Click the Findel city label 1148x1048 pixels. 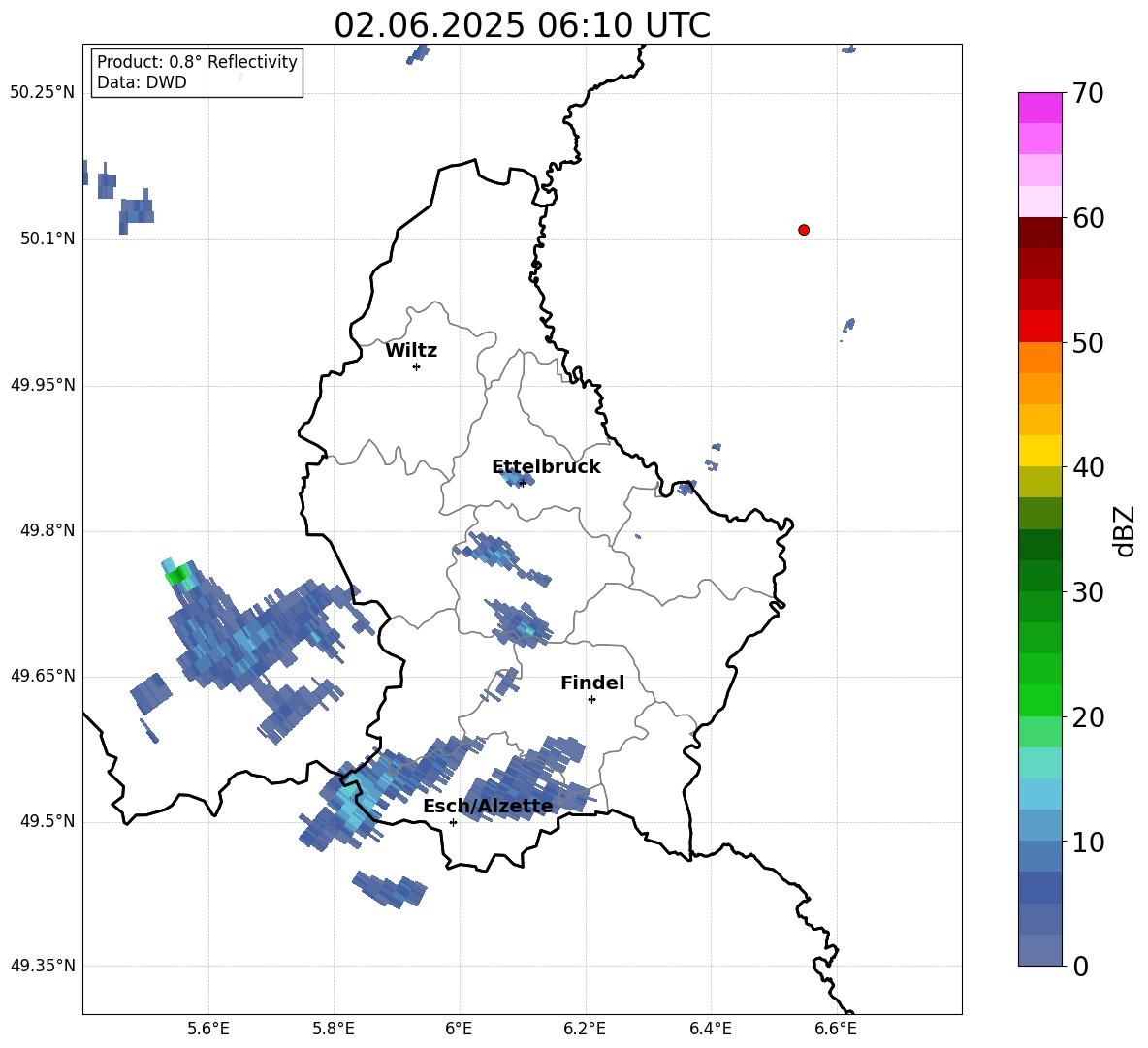click(x=592, y=683)
